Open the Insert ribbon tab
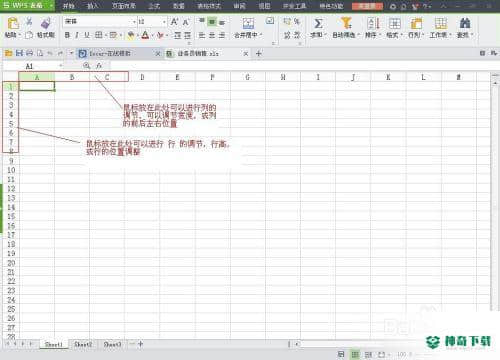The image size is (500, 360). (93, 6)
